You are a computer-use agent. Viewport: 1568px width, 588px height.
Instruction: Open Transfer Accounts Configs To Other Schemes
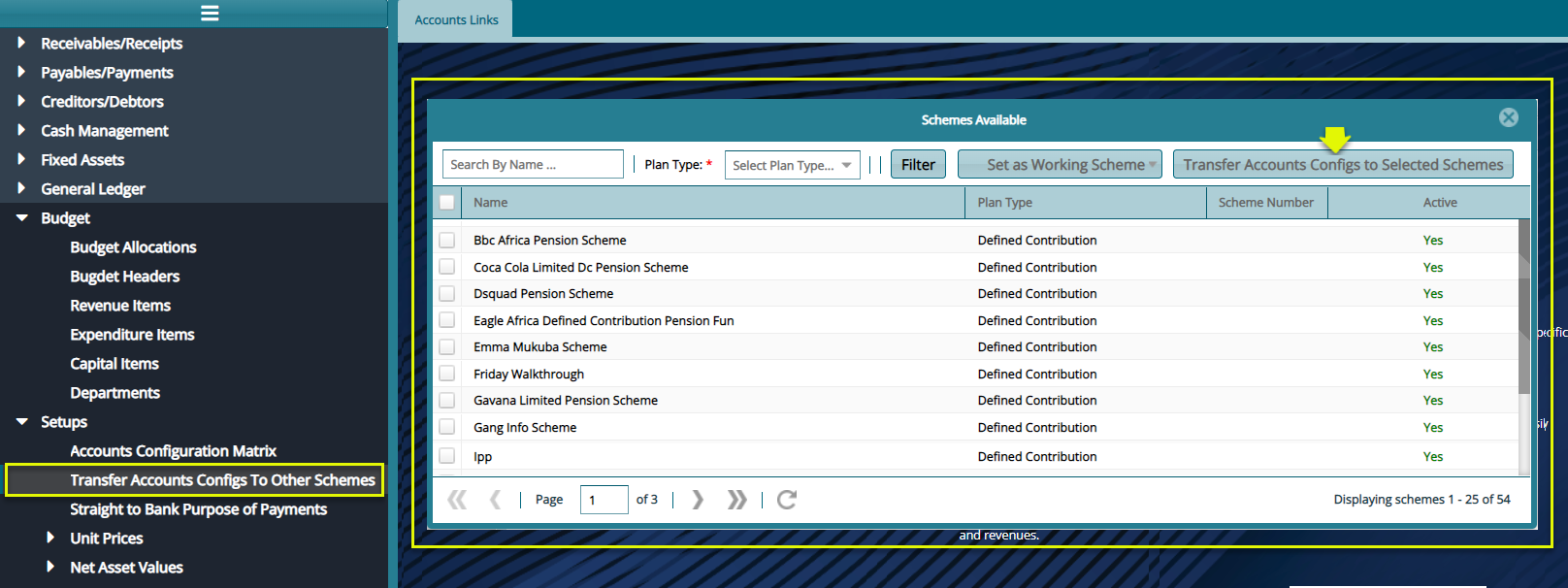click(x=222, y=480)
